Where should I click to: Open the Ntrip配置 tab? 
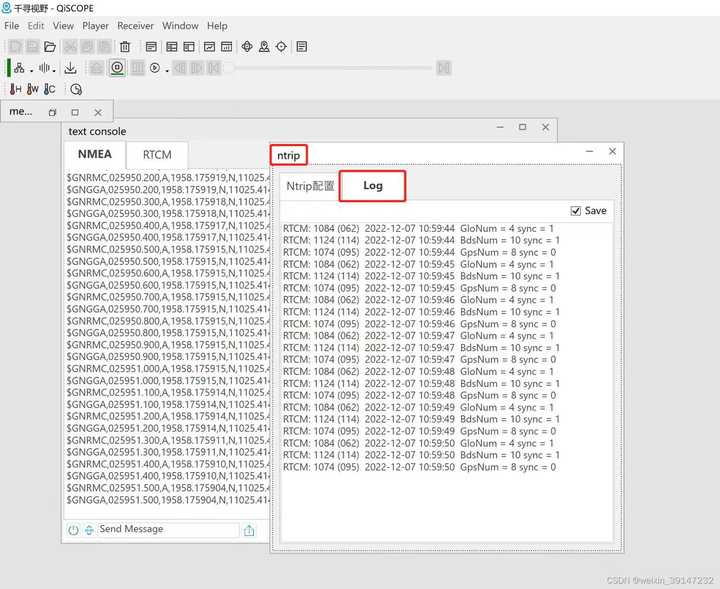[310, 186]
